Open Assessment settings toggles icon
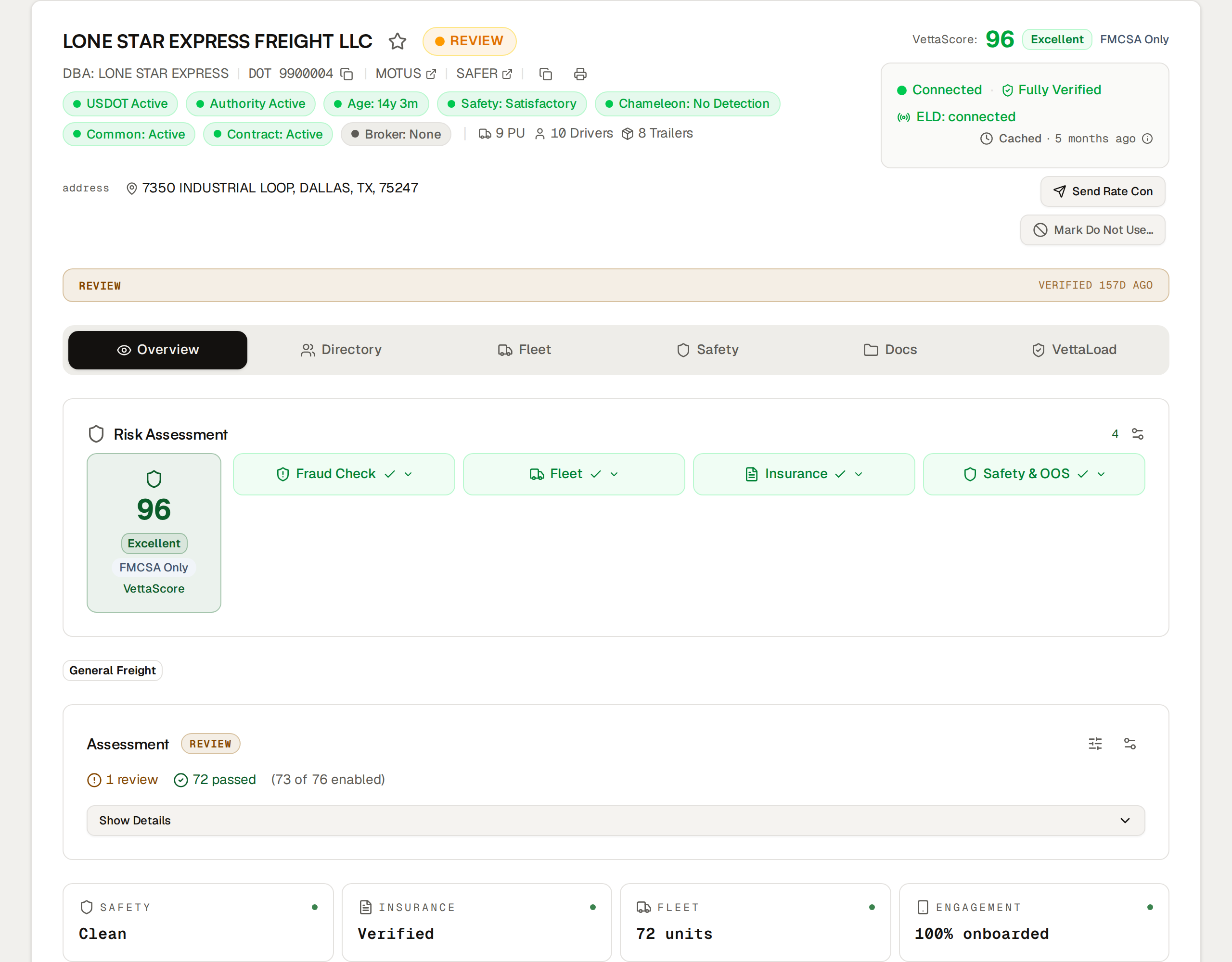 (1130, 744)
